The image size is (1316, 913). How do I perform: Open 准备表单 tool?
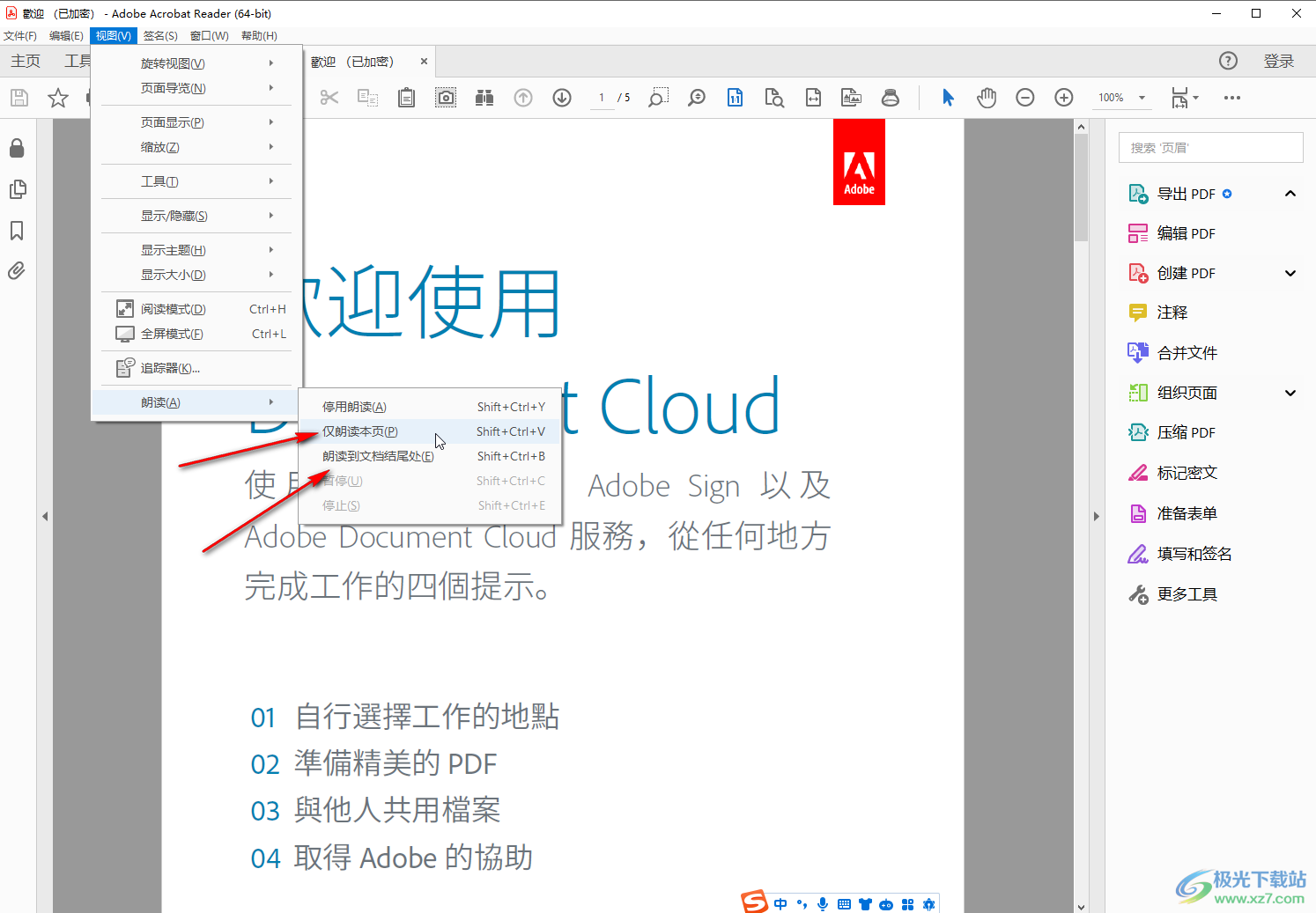click(x=1172, y=513)
